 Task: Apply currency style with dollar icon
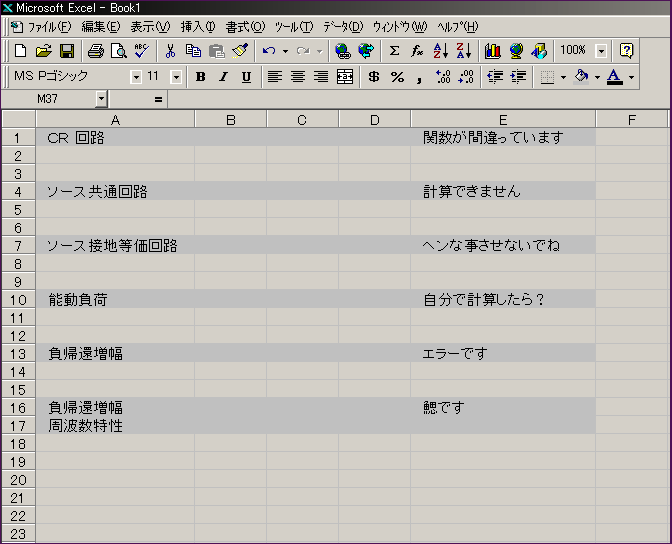click(374, 76)
